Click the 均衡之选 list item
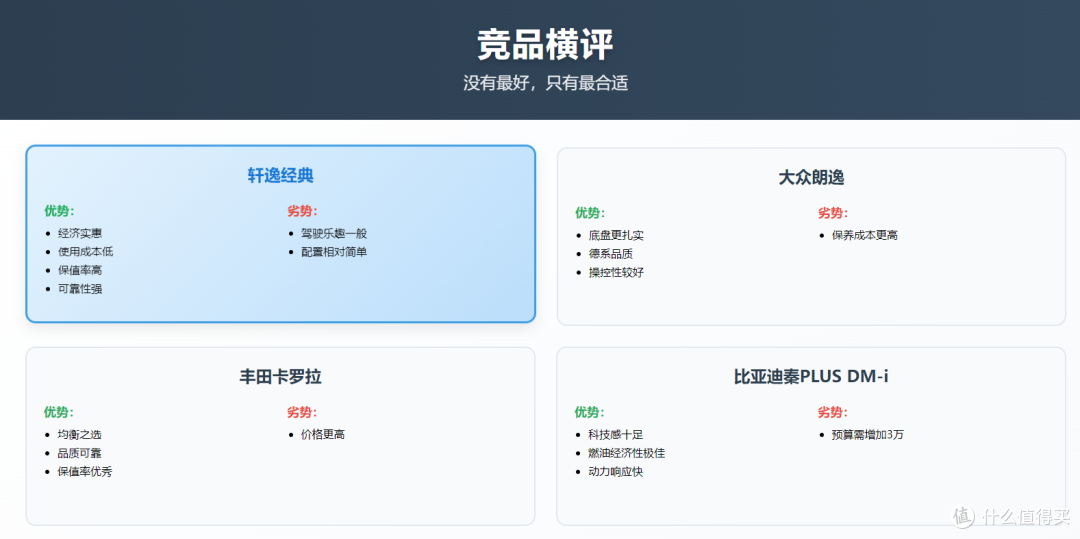1080x539 pixels. [x=80, y=435]
